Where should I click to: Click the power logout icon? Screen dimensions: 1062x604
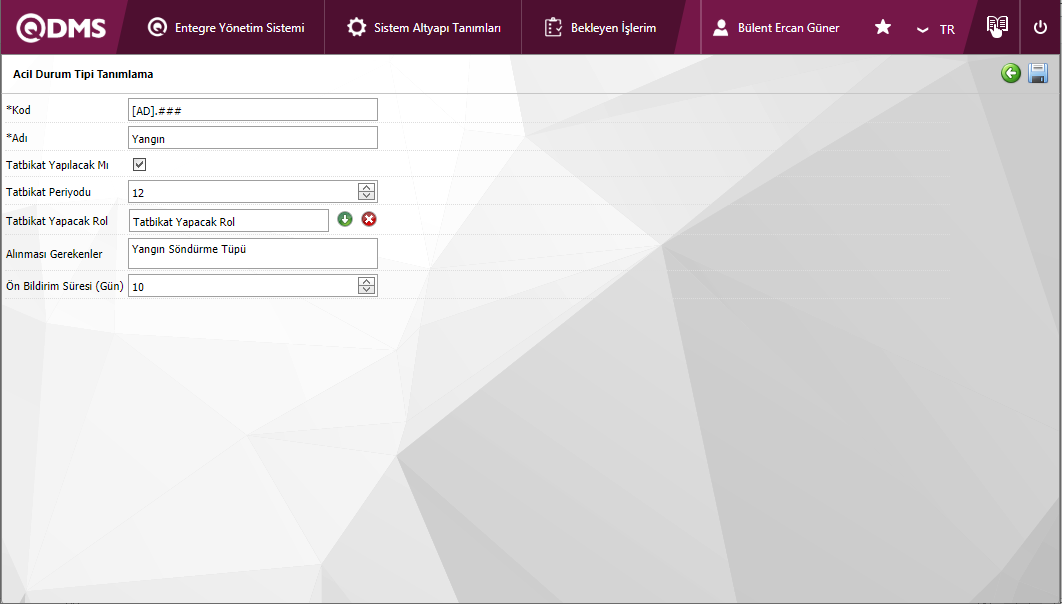[x=1040, y=28]
